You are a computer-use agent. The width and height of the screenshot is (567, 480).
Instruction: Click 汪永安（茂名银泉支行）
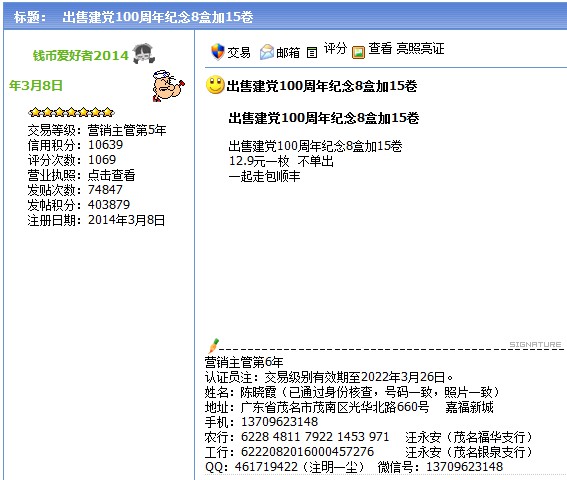pyautogui.click(x=469, y=452)
